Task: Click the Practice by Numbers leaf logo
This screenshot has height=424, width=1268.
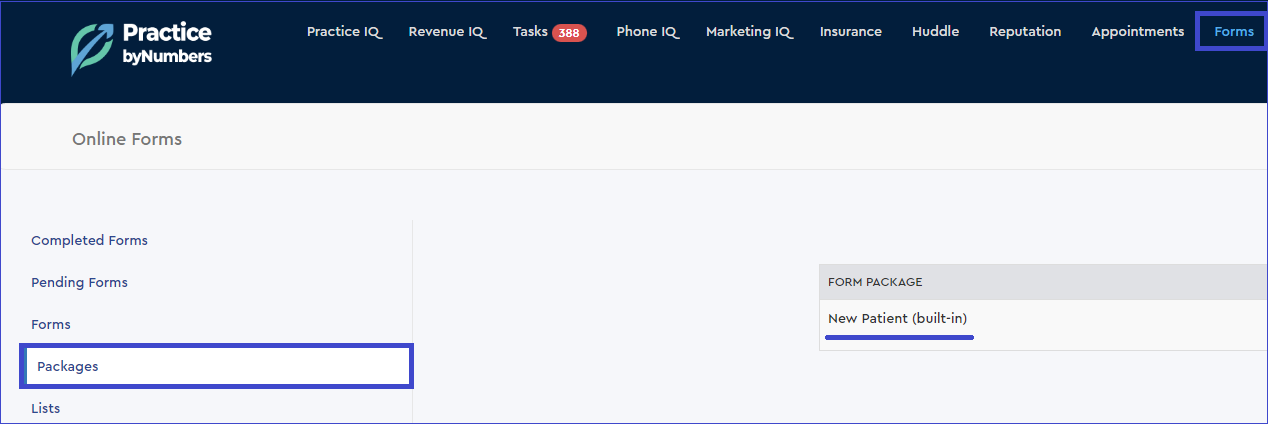Action: pyautogui.click(x=92, y=46)
